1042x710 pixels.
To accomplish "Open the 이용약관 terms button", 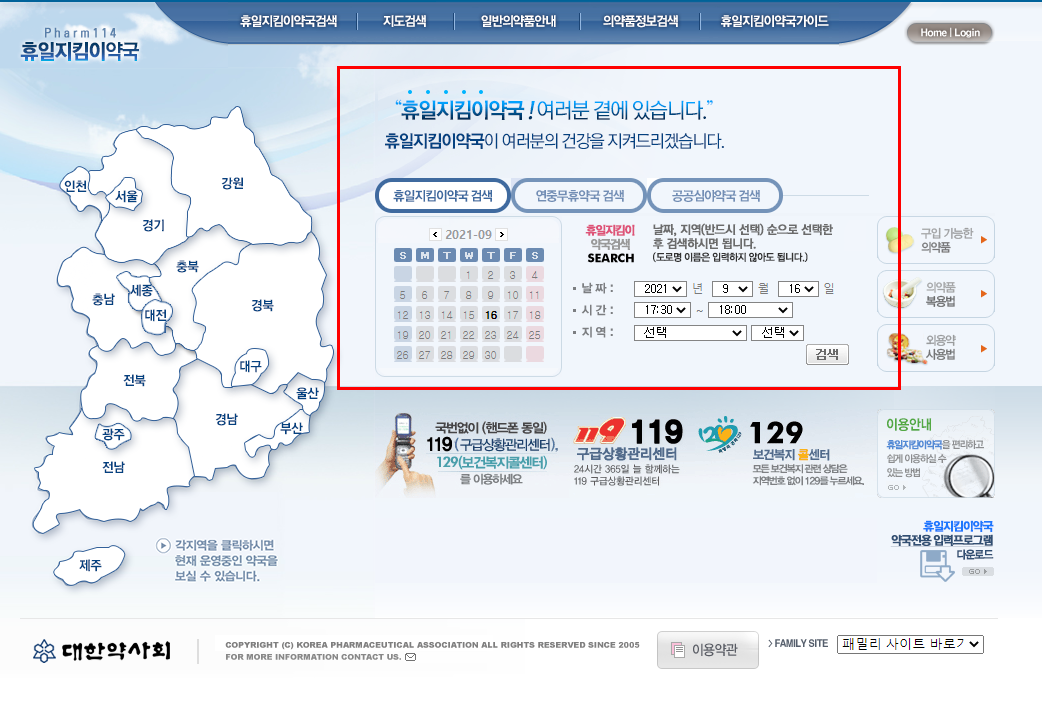I will [708, 650].
